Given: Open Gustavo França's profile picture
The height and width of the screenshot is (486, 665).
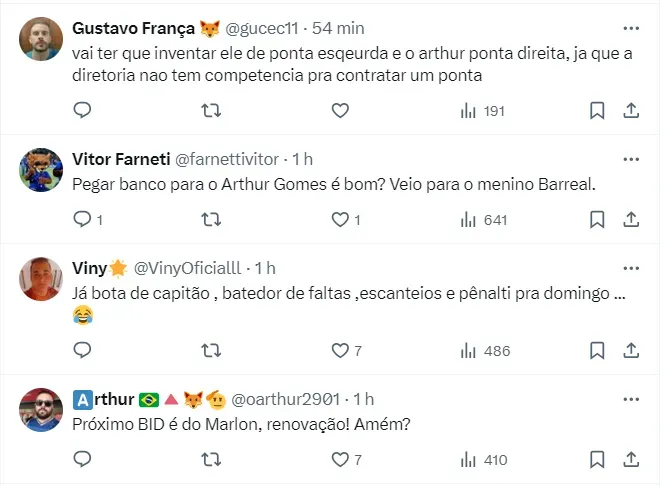Looking at the screenshot, I should click(x=42, y=39).
